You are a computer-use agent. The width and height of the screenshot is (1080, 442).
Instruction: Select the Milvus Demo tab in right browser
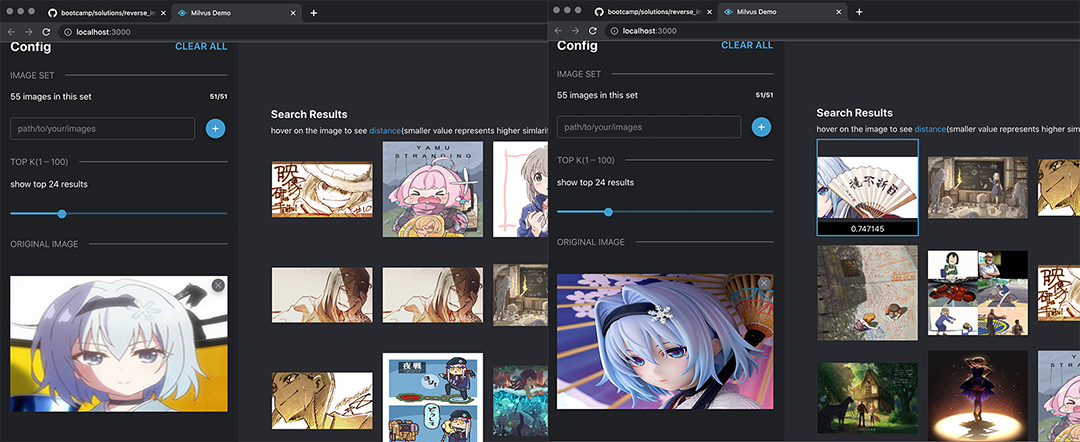click(770, 12)
